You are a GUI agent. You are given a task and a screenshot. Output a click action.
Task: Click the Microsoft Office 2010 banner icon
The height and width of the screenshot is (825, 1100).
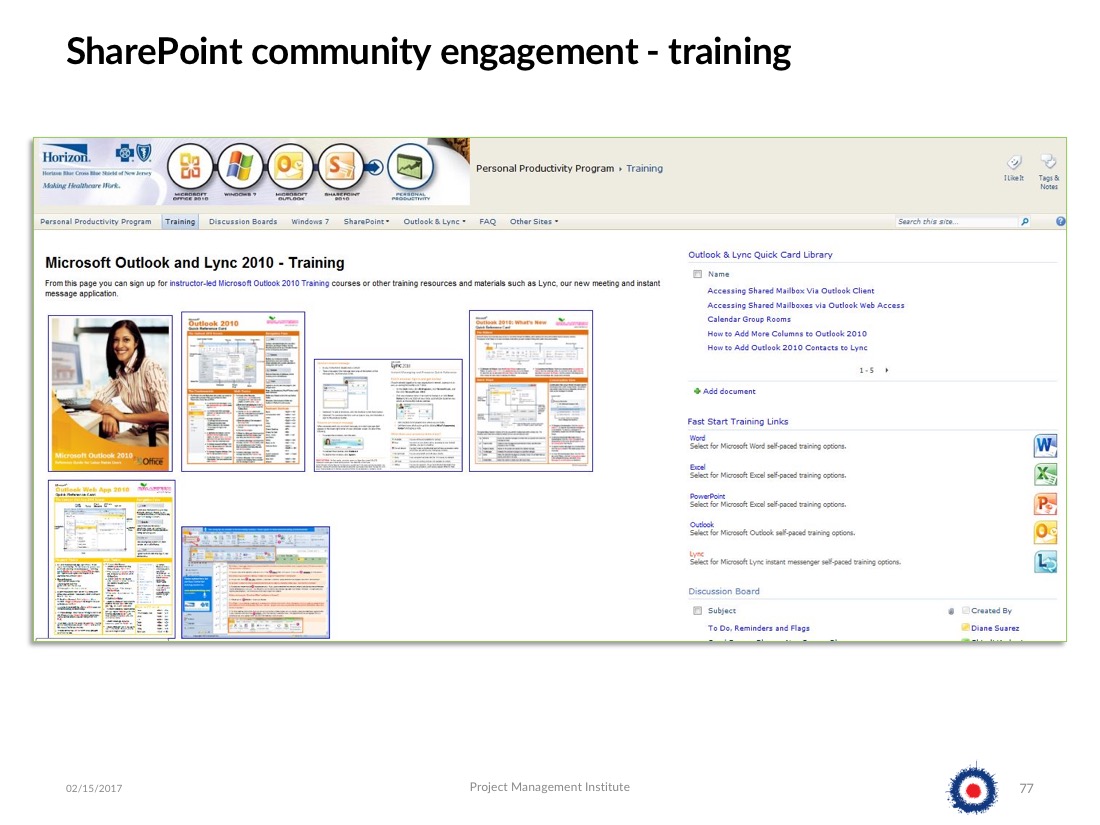pyautogui.click(x=191, y=167)
